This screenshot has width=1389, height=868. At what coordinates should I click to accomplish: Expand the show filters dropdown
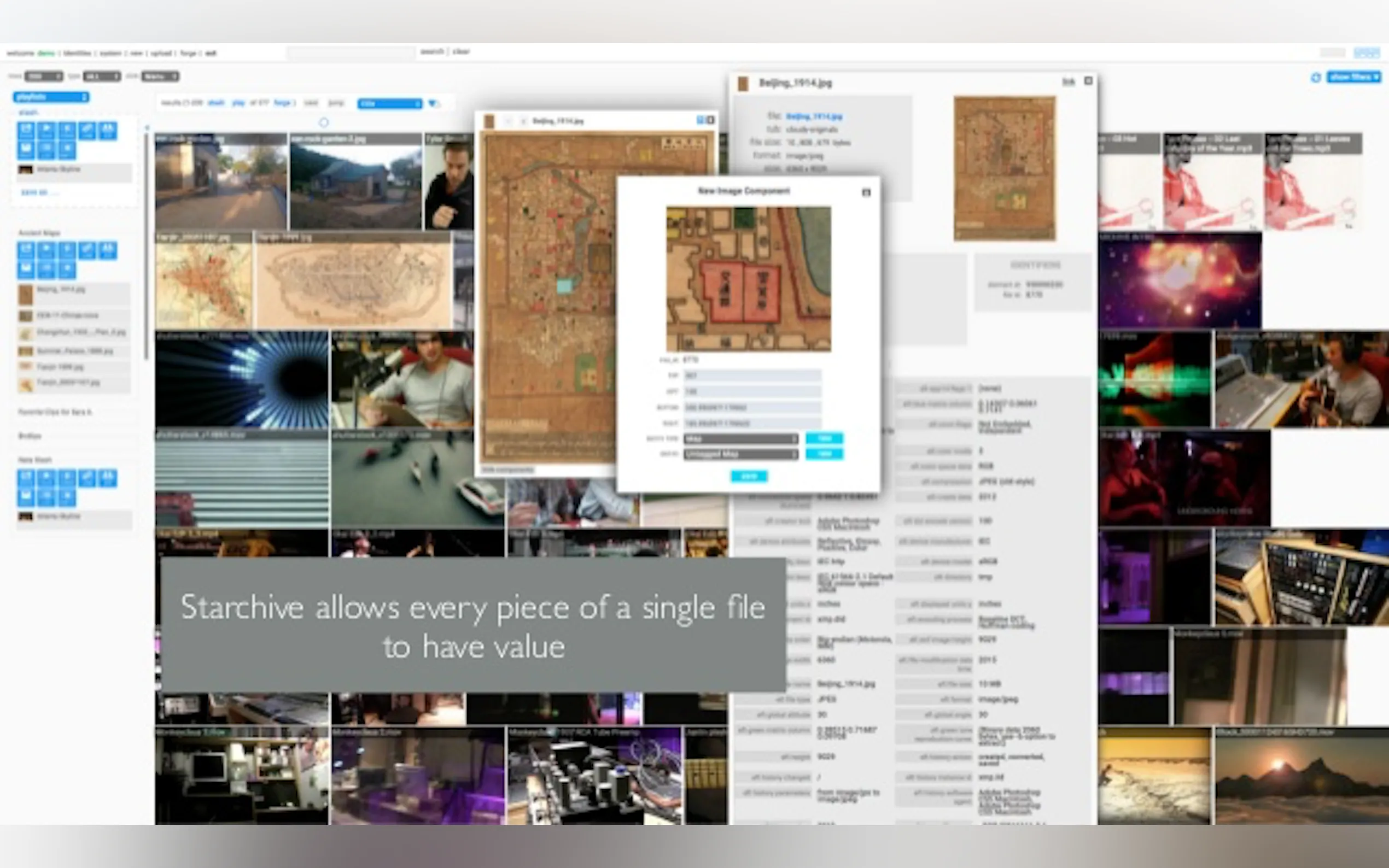(1354, 77)
